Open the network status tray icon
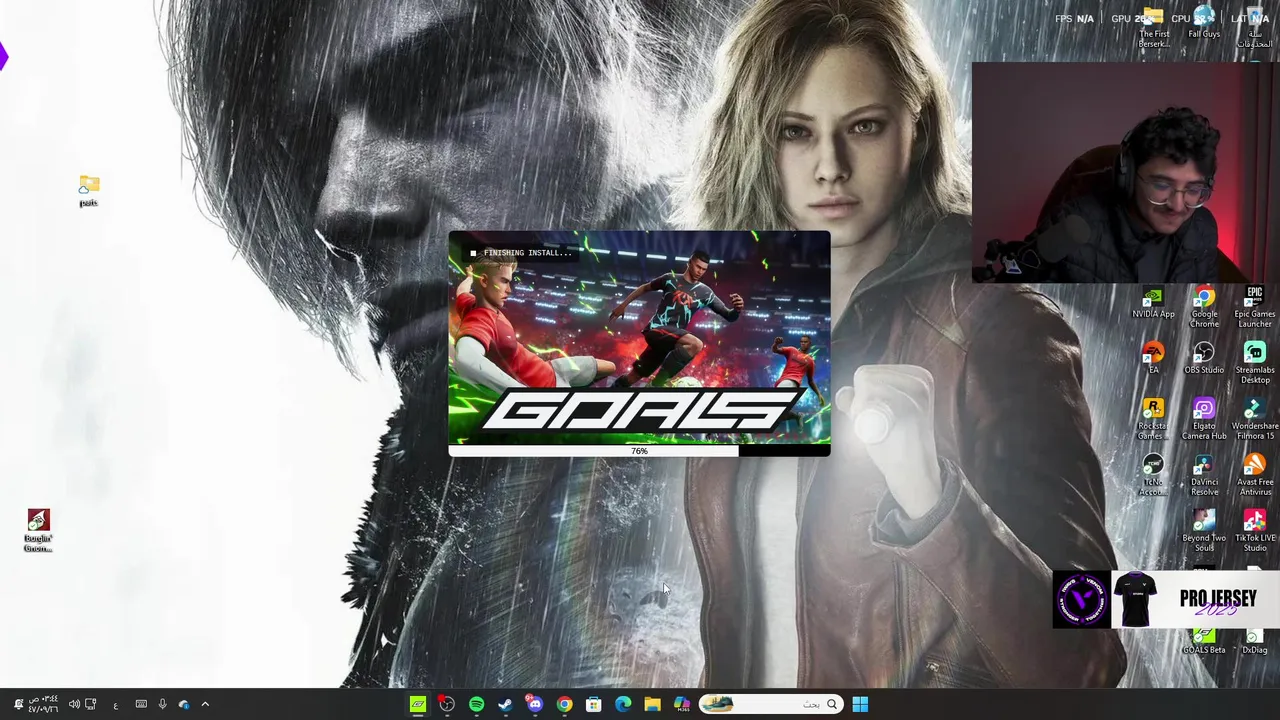The image size is (1280, 720). (91, 704)
